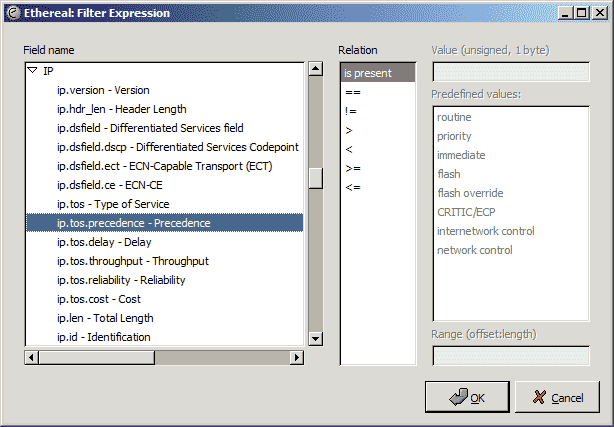Choose the == relation operator
The width and height of the screenshot is (614, 427).
tap(378, 92)
